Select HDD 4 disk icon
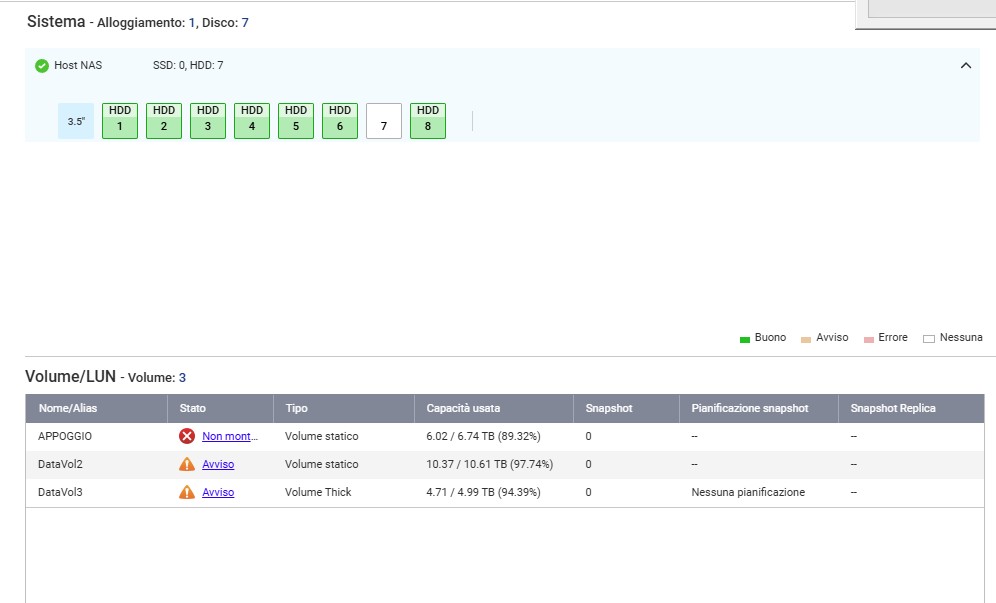 point(252,120)
